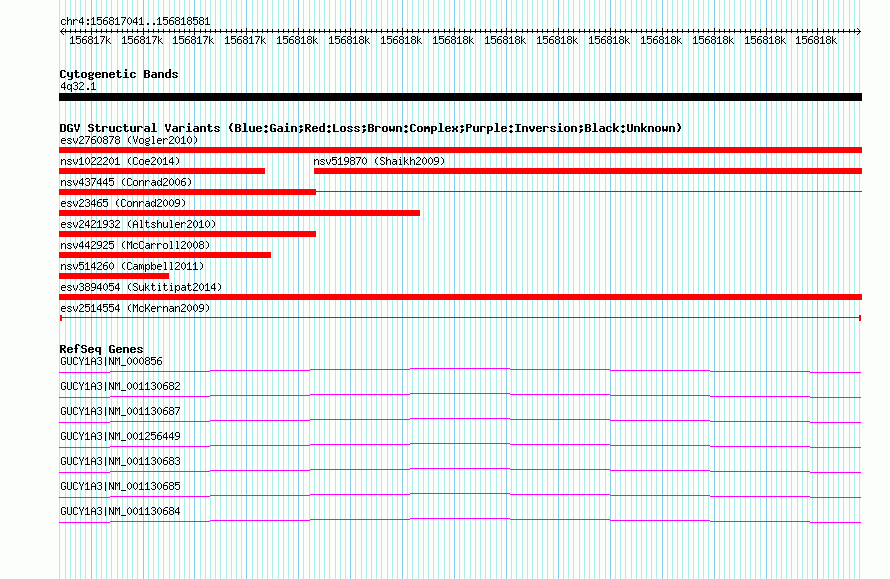Click the short red bar under nsv514260
This screenshot has width=890, height=579.
coord(114,276)
